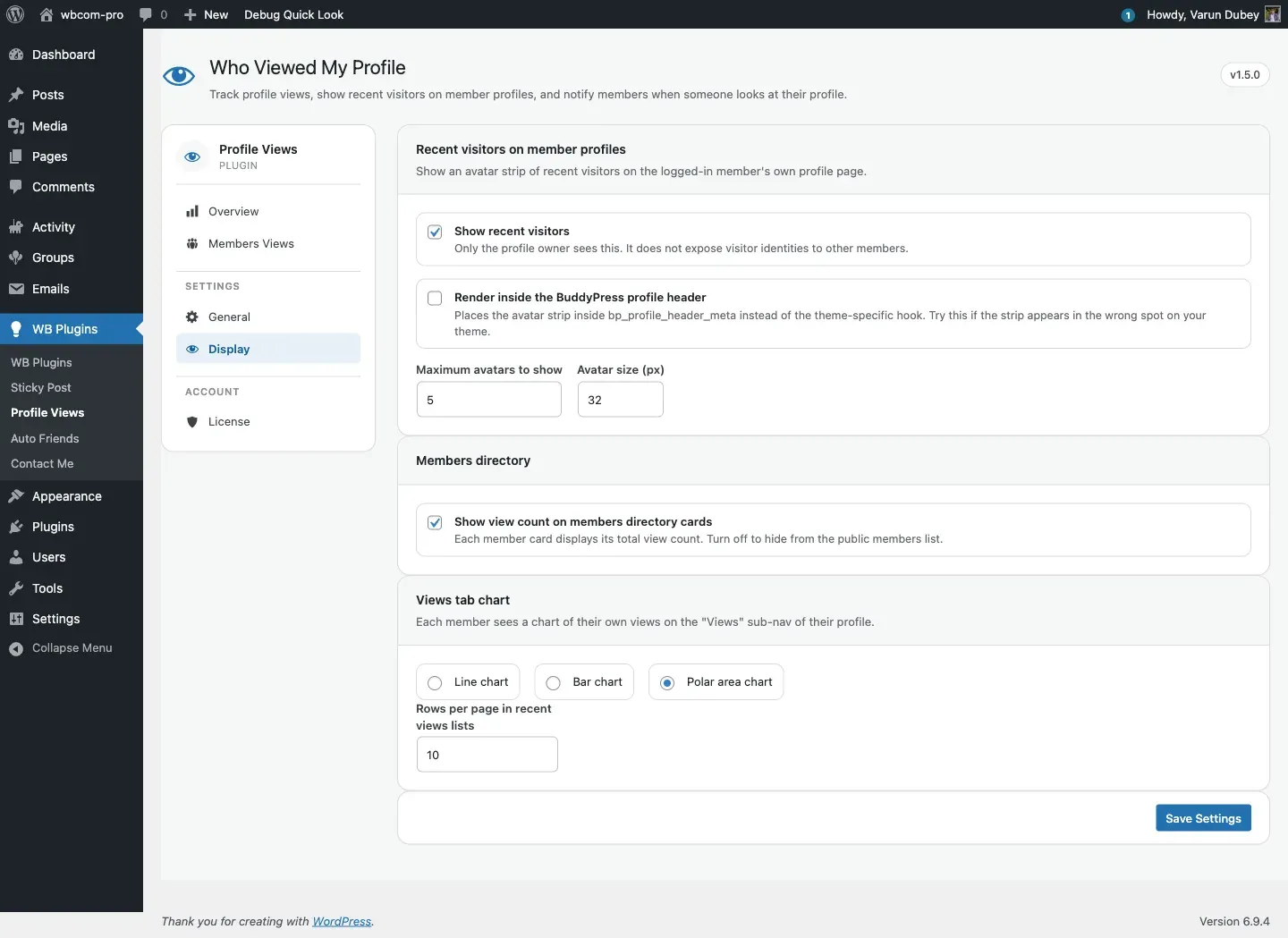Click the Settings sliders icon in sidebar
The height and width of the screenshot is (938, 1288).
(x=16, y=619)
